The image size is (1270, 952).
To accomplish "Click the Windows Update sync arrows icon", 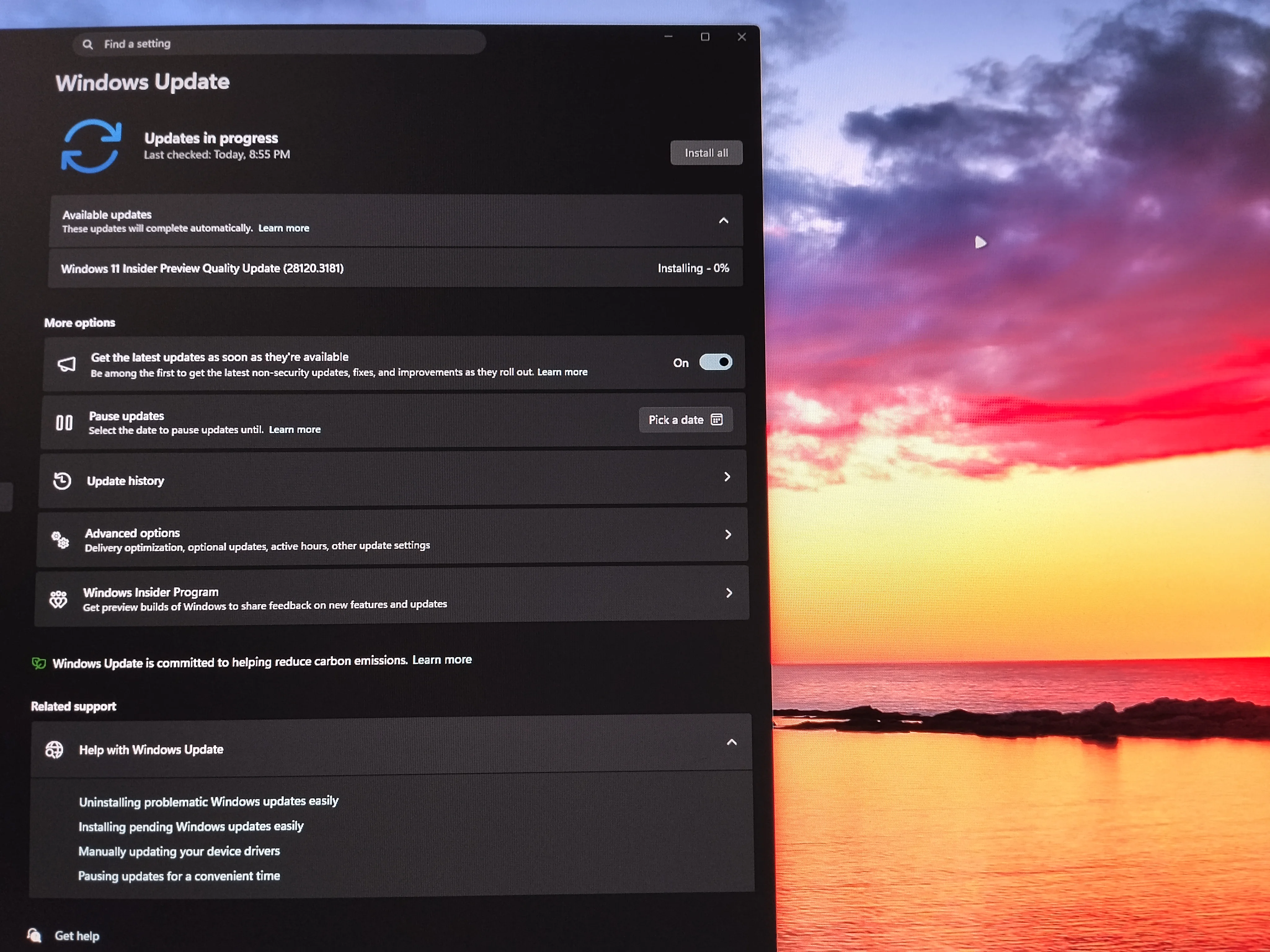I will click(x=91, y=146).
